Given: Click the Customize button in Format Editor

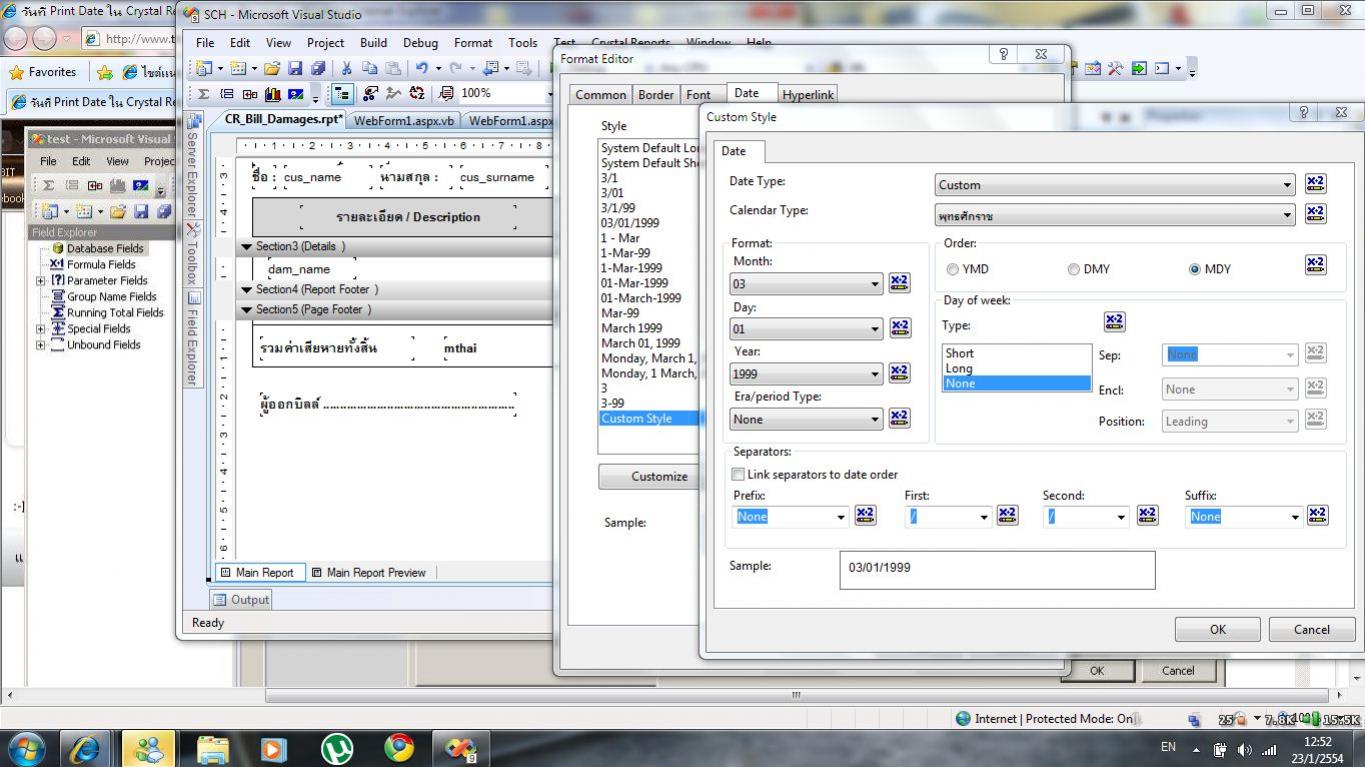Looking at the screenshot, I should pyautogui.click(x=659, y=476).
